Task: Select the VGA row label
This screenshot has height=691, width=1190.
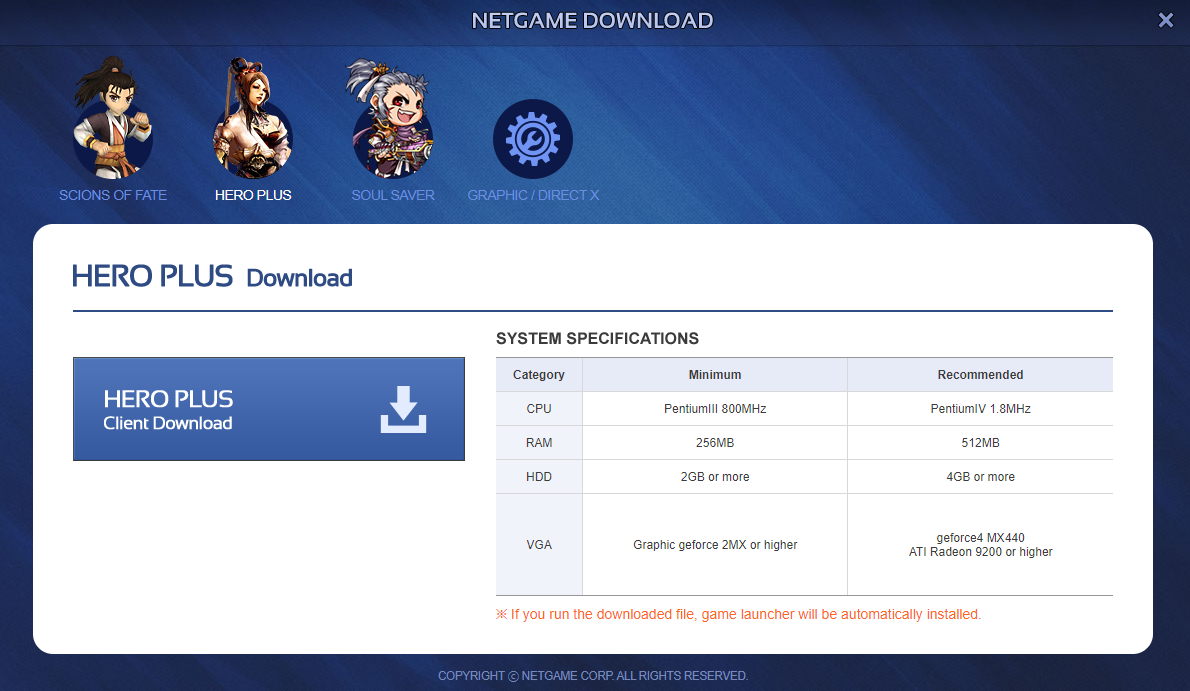Action: (x=539, y=545)
